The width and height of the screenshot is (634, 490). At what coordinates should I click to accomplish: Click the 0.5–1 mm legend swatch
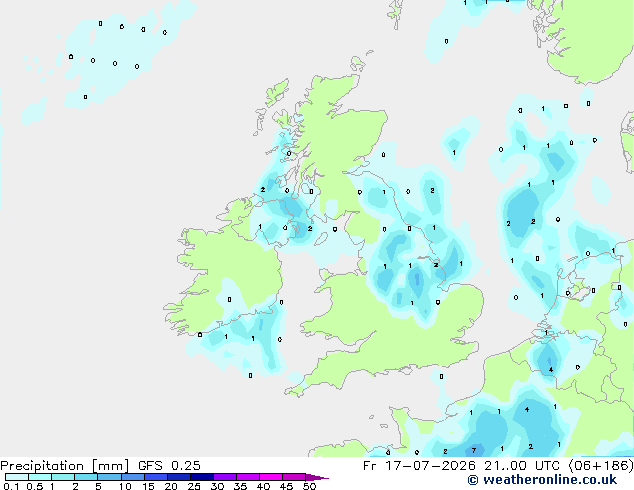point(40,477)
